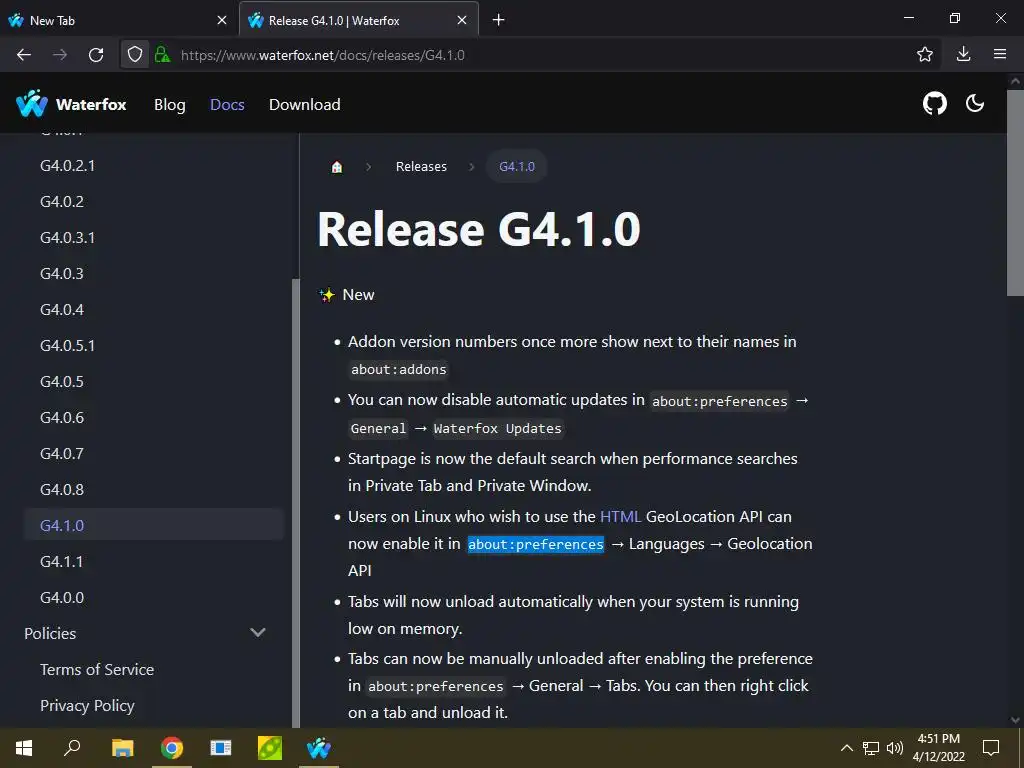Open a new tab with the plus button
The height and width of the screenshot is (768, 1024).
(x=498, y=20)
